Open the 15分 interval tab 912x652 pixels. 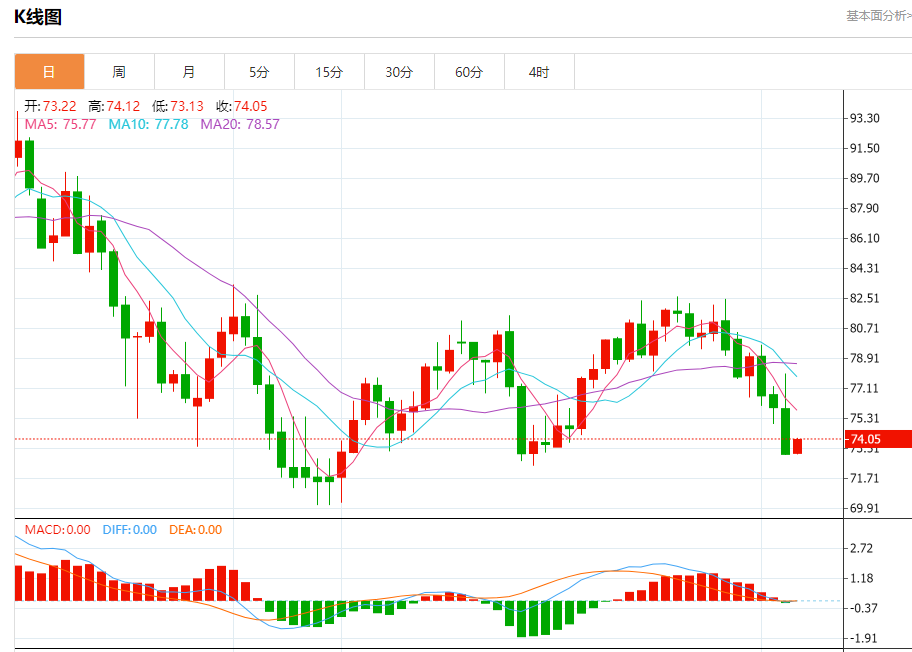click(x=329, y=72)
